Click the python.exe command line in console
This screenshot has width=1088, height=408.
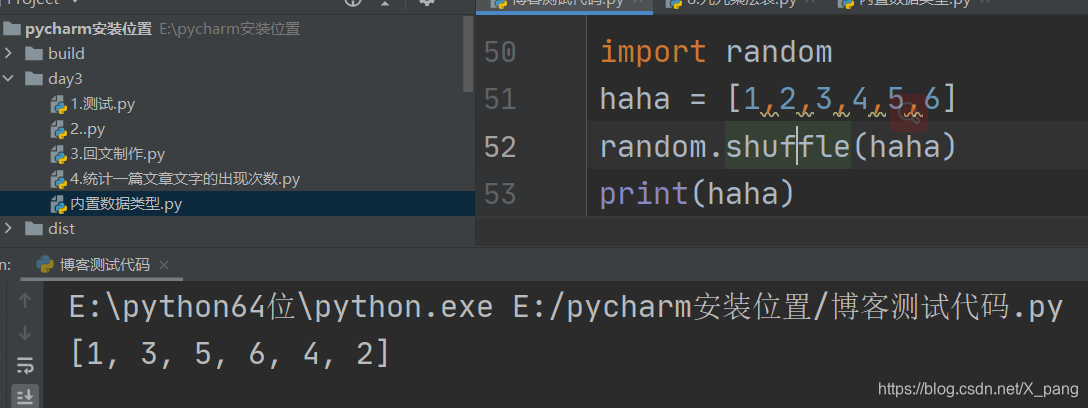click(x=566, y=307)
